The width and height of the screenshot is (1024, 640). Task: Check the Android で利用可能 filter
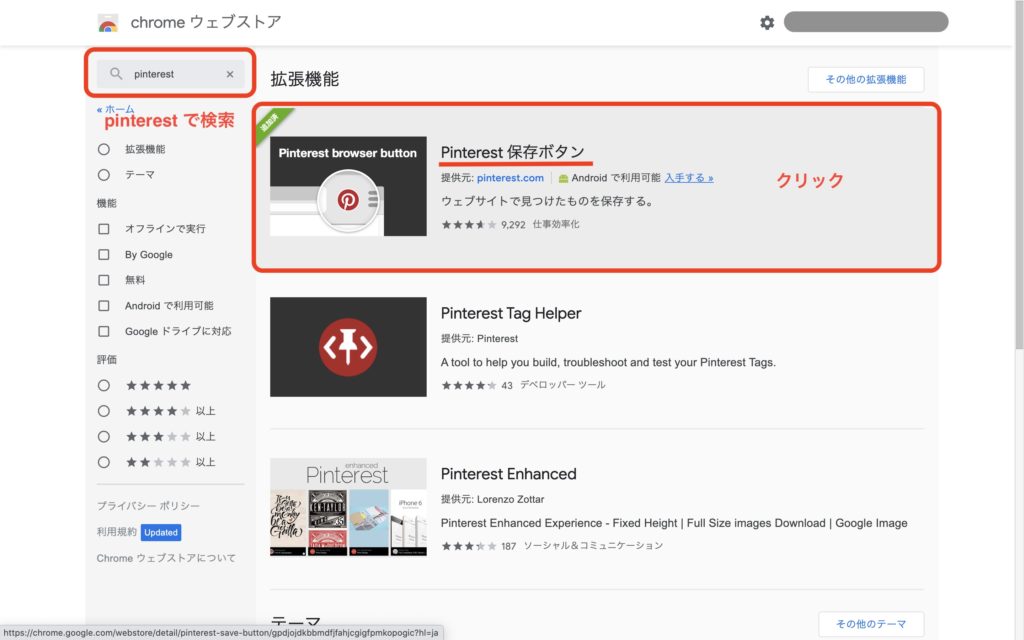click(104, 306)
